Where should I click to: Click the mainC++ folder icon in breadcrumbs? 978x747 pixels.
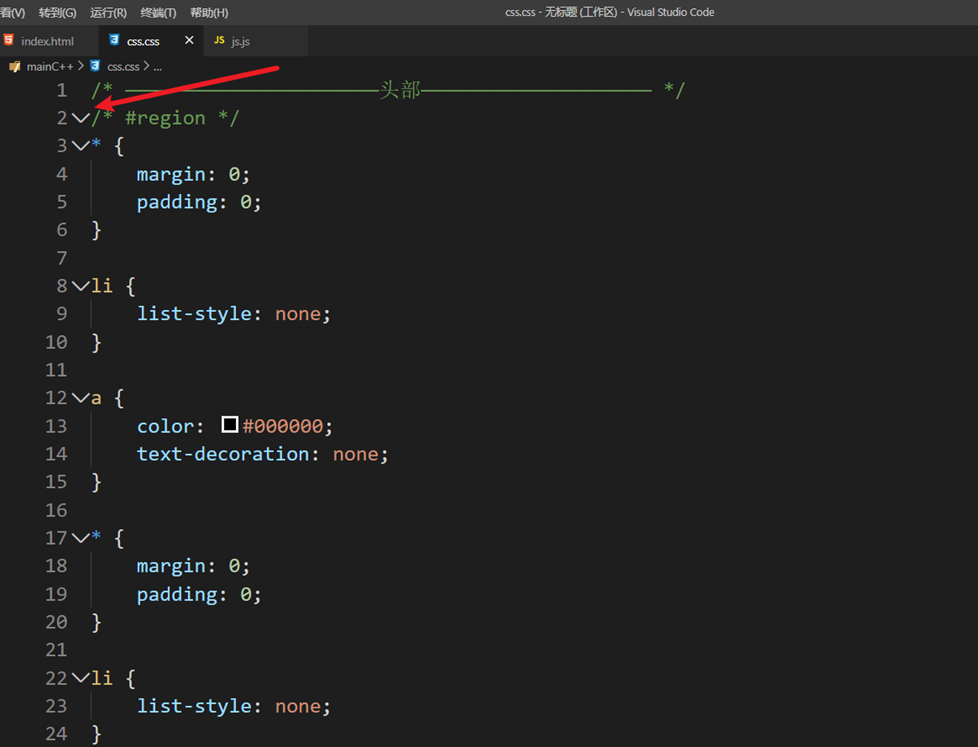14,66
